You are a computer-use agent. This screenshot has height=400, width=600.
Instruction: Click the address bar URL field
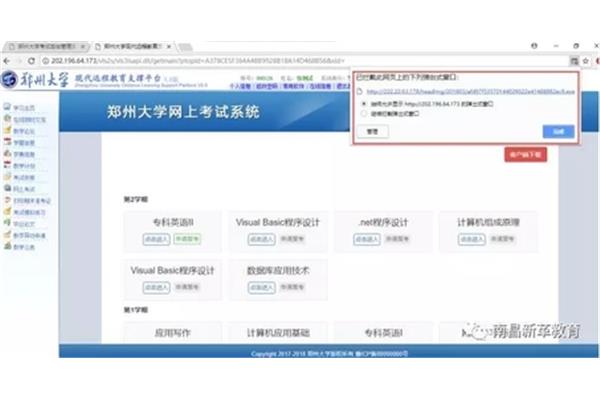tap(304, 61)
